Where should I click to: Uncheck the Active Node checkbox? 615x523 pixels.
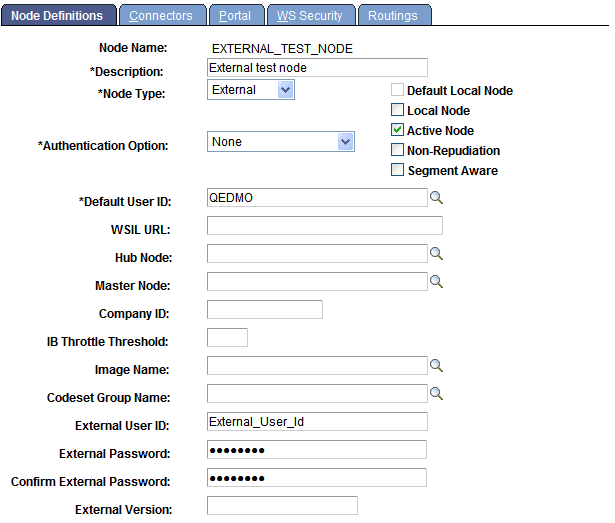(397, 130)
